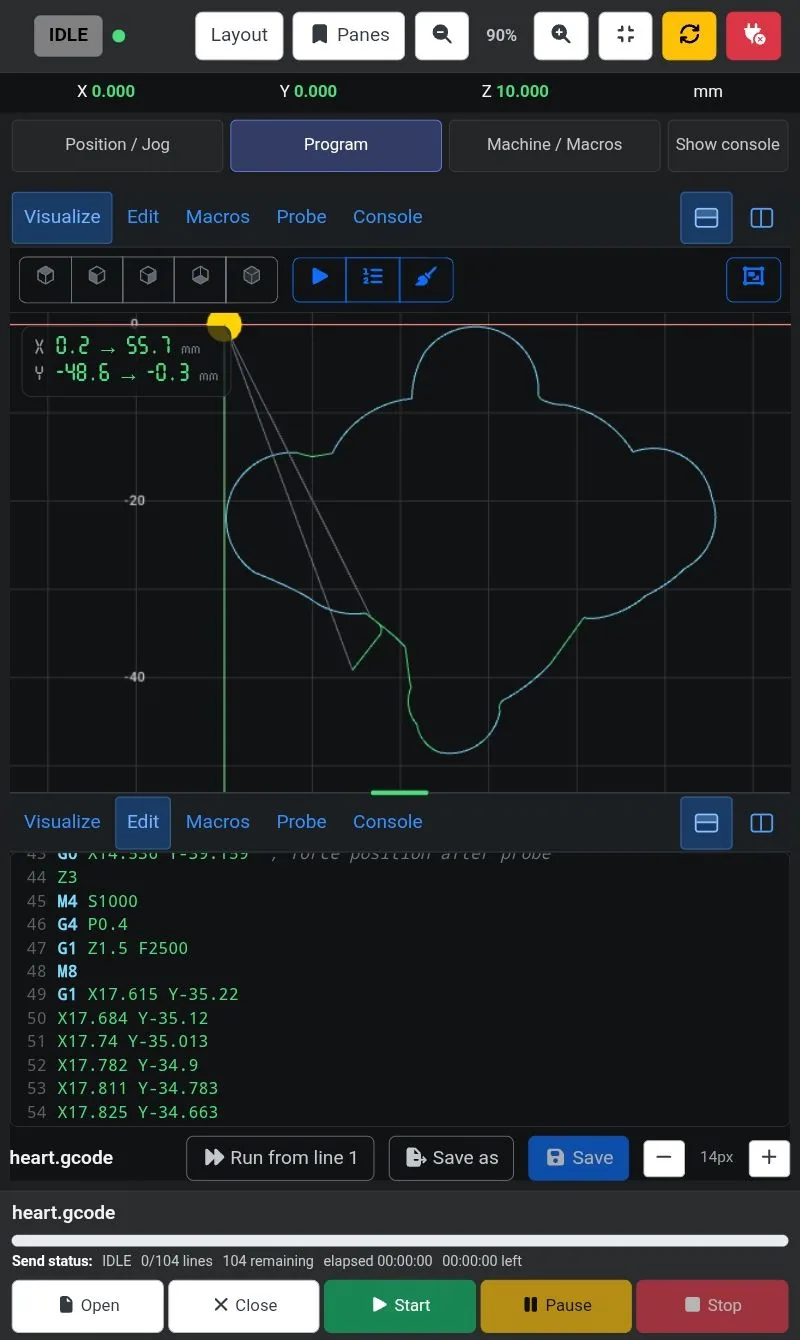Click the red disconnect plug button

tap(753, 35)
